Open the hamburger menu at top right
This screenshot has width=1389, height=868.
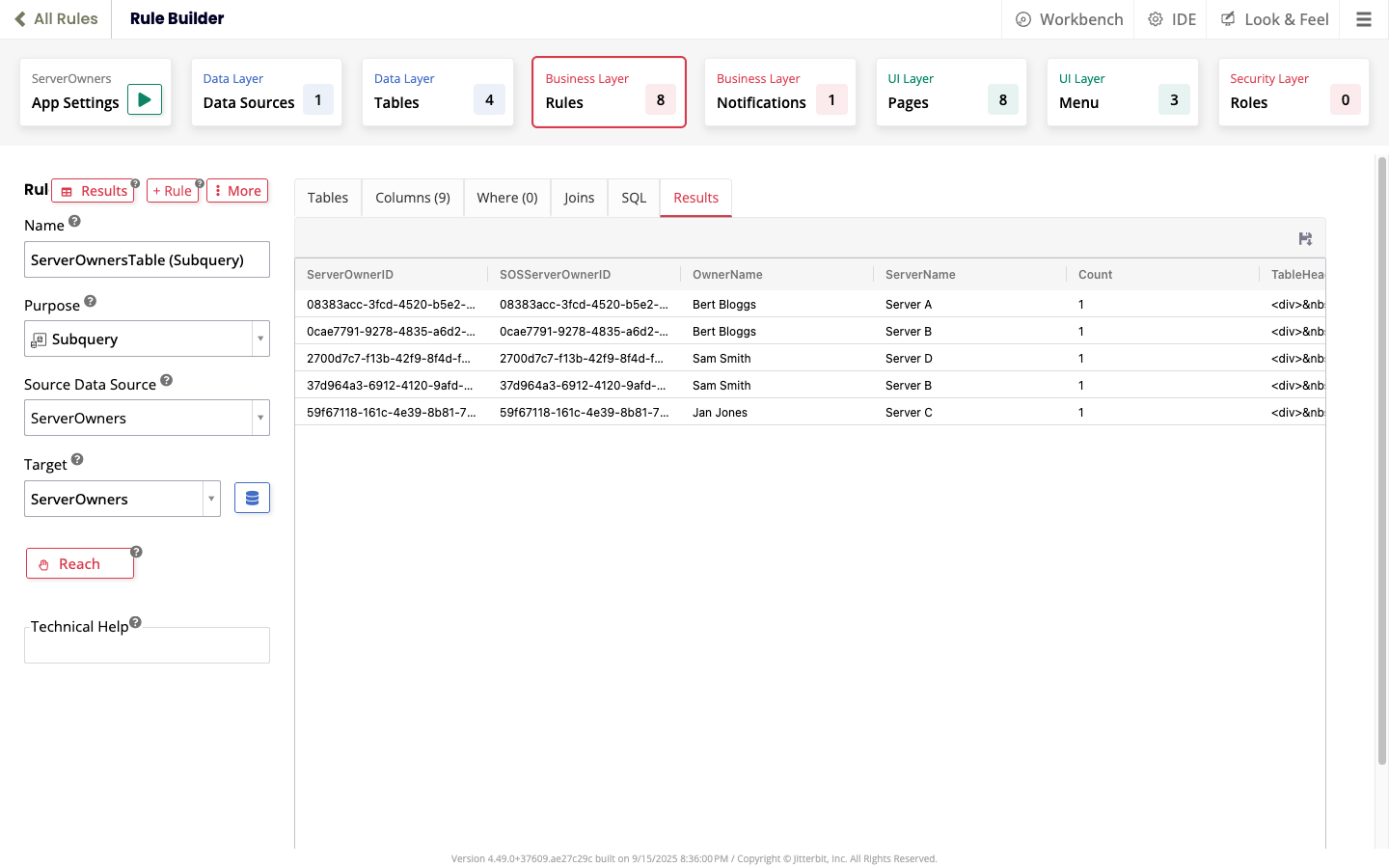(1363, 19)
